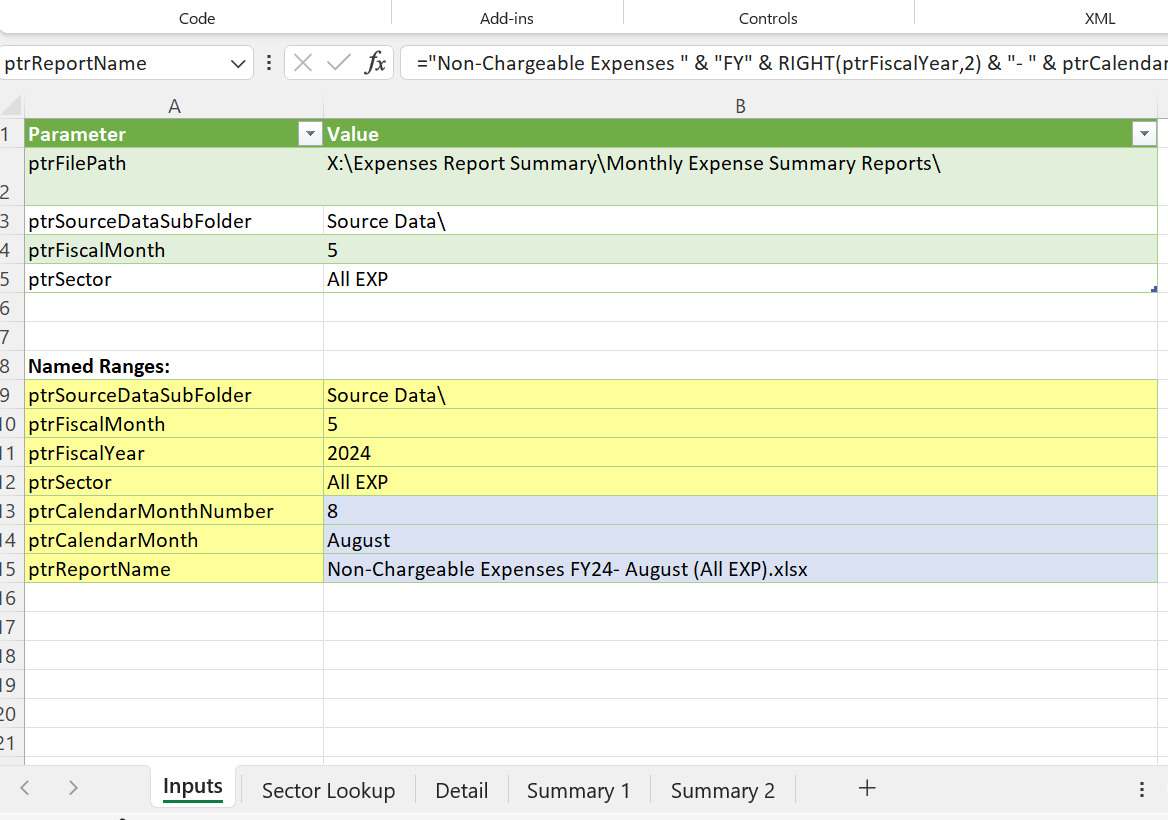This screenshot has width=1168, height=820.
Task: Select the Controls ribbon tab
Action: click(768, 18)
